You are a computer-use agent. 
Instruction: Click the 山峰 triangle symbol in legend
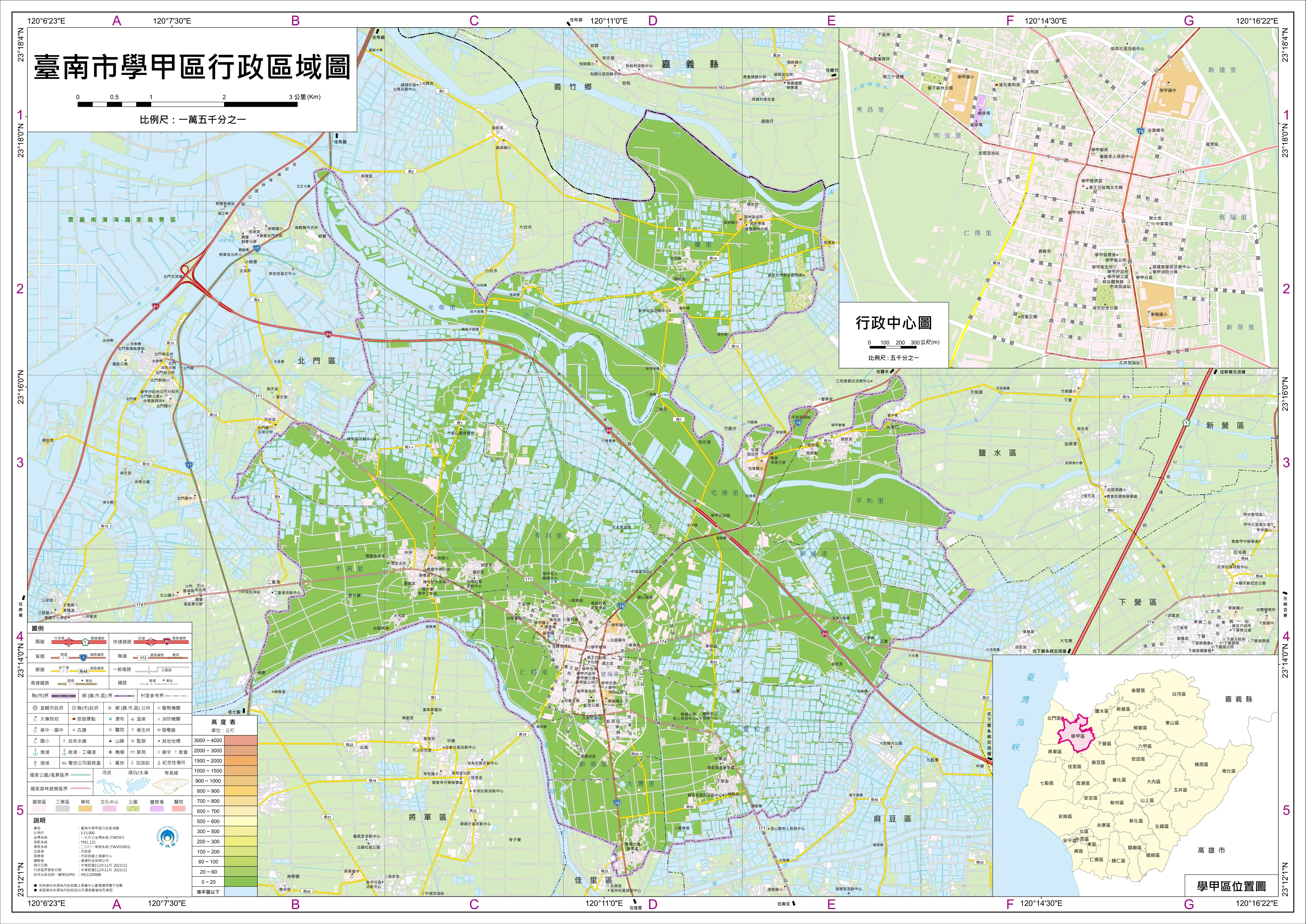pyautogui.click(x=110, y=741)
